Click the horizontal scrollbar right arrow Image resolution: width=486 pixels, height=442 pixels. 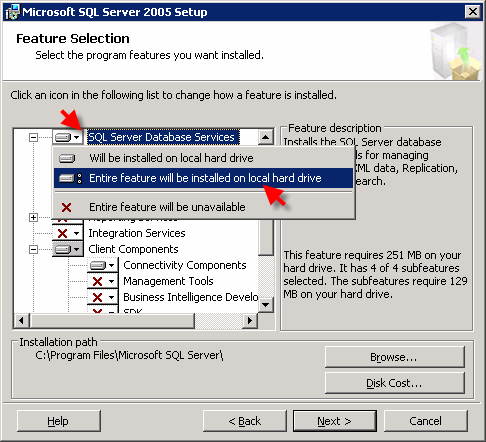click(x=250, y=321)
